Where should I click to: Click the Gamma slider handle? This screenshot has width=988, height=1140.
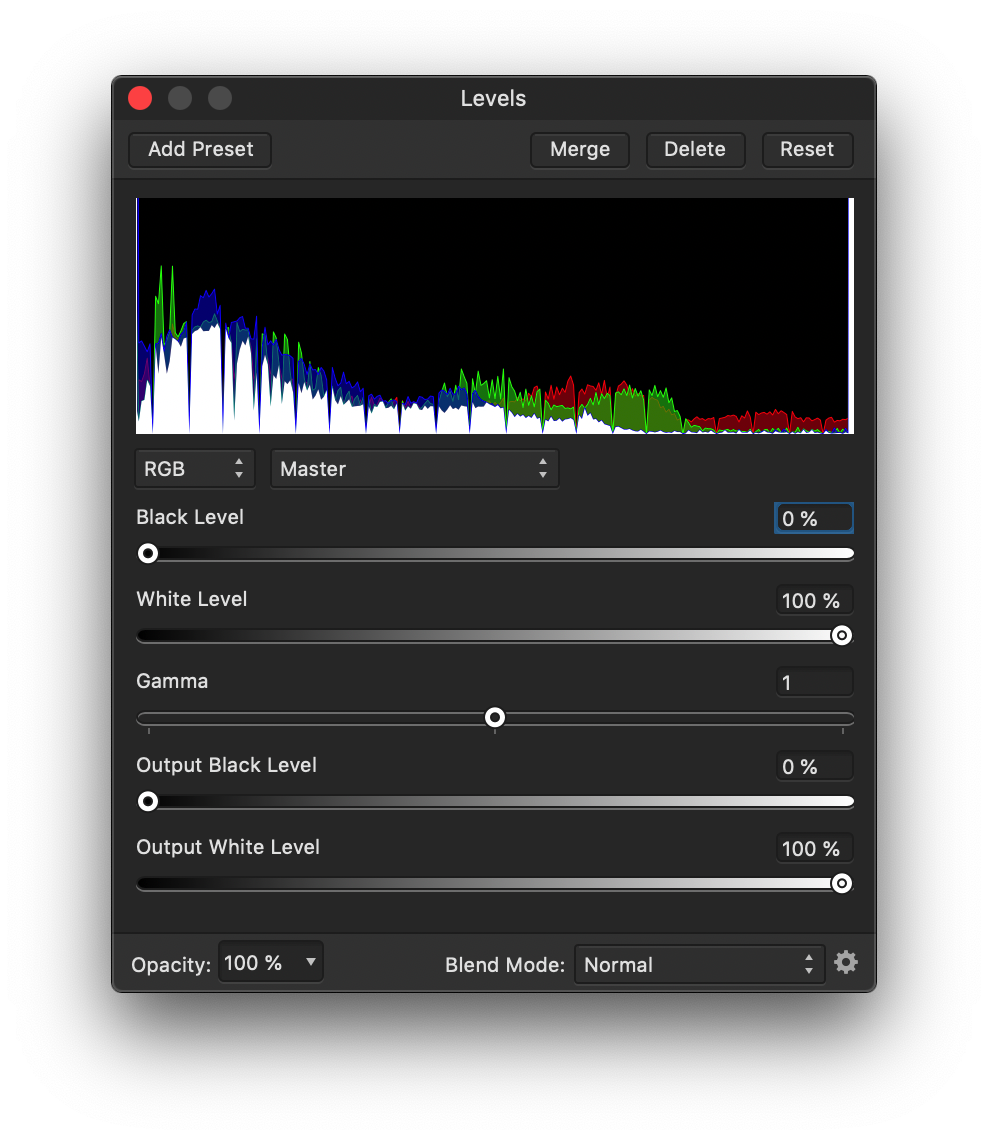(495, 717)
